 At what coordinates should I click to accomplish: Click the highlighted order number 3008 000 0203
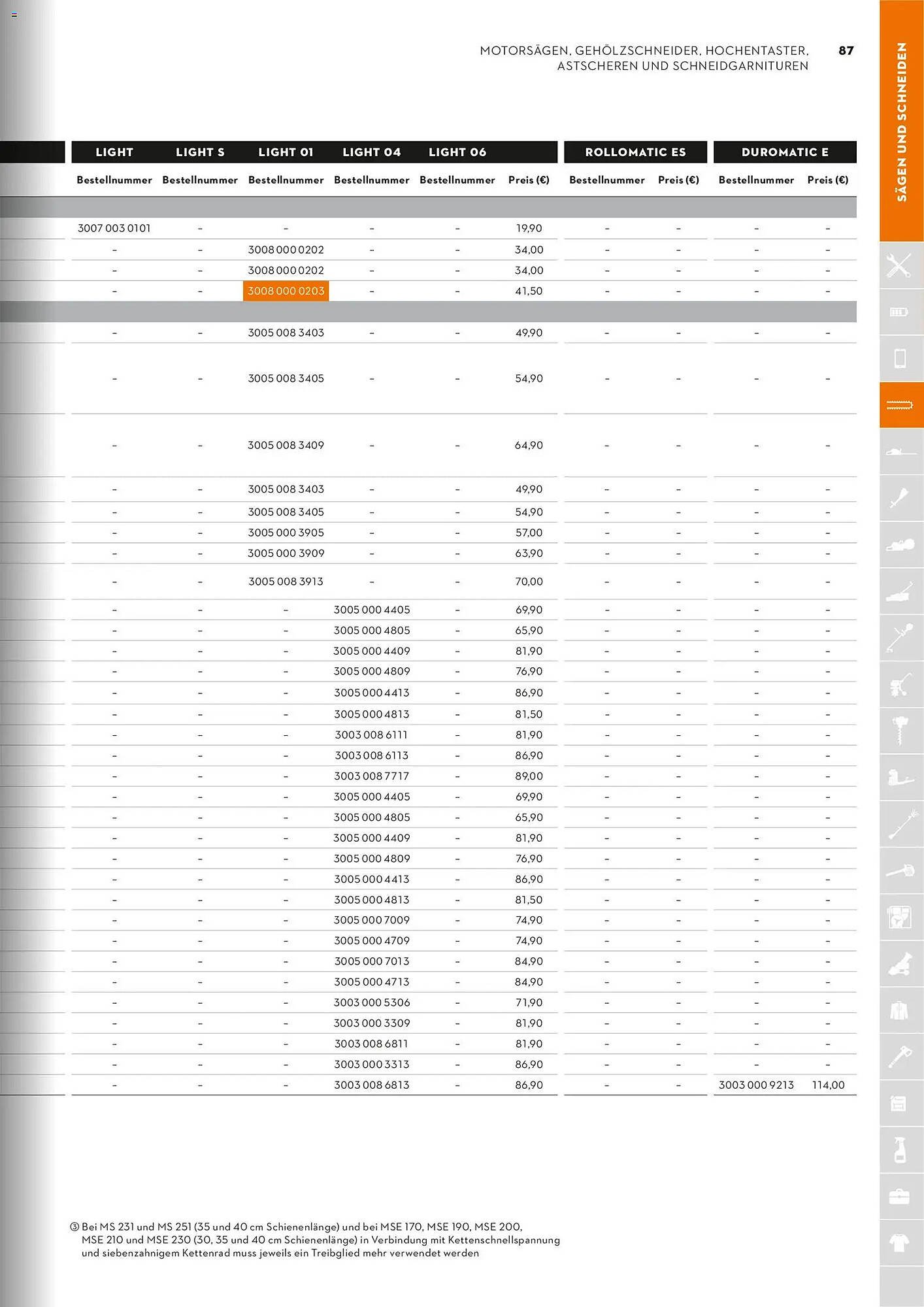(286, 291)
